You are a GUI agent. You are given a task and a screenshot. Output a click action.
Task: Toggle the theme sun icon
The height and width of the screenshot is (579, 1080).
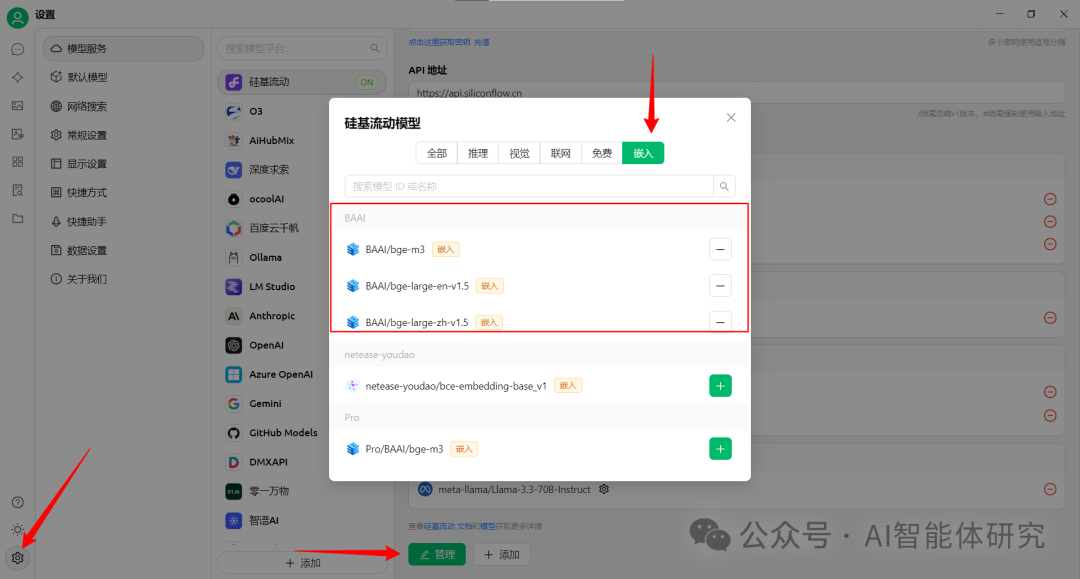18,530
